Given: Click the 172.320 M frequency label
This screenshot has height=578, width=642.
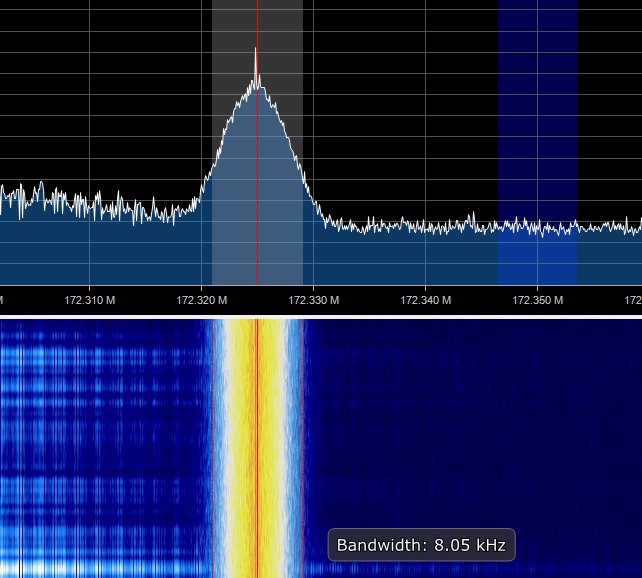Looking at the screenshot, I should click(202, 300).
